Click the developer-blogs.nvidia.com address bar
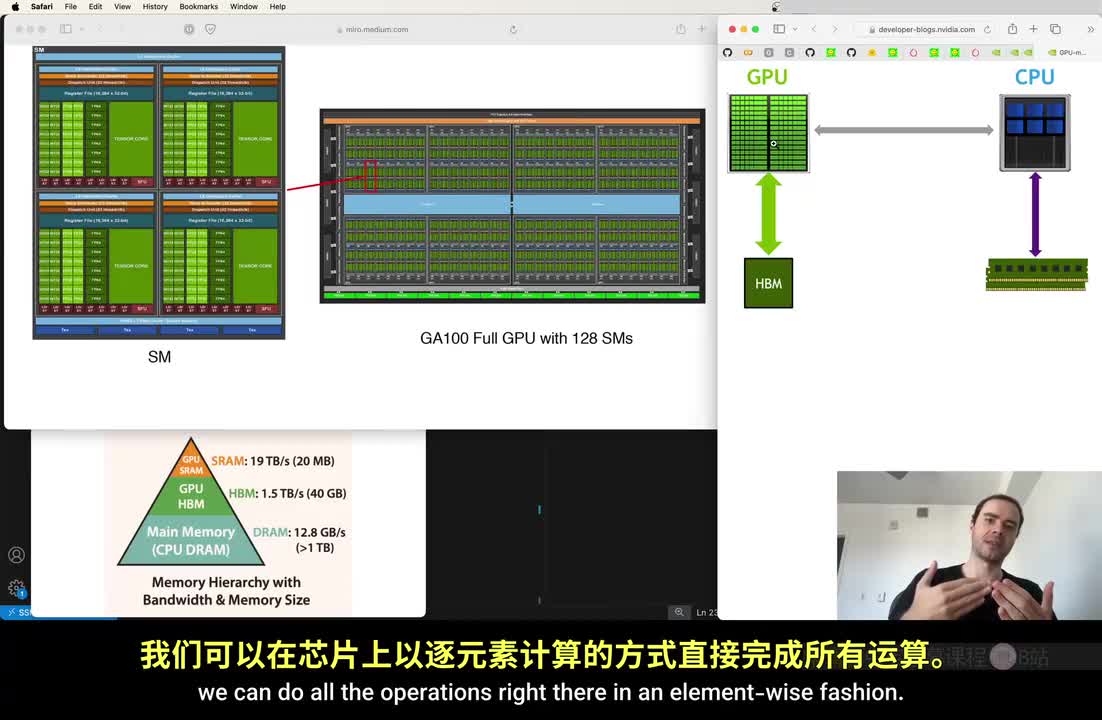 [x=926, y=30]
